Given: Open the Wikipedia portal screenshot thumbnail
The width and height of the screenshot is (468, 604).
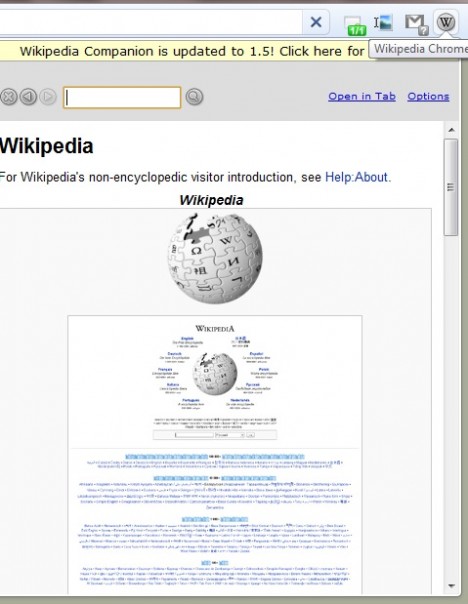Looking at the screenshot, I should click(215, 455).
